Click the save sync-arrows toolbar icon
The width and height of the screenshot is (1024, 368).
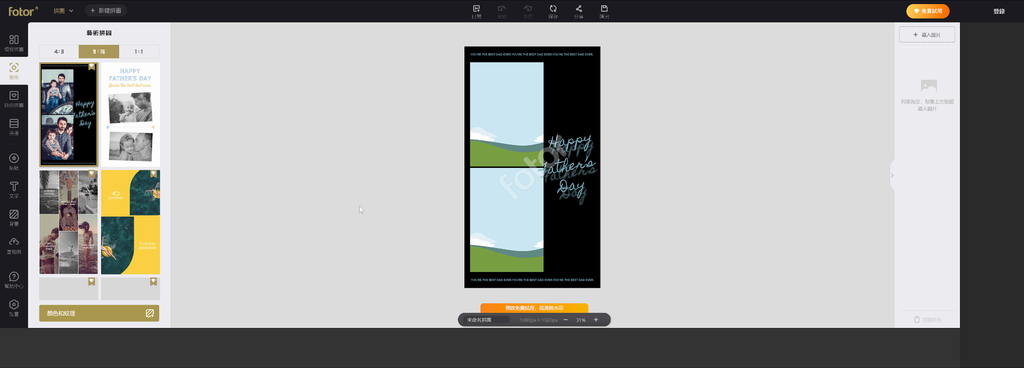(x=553, y=11)
